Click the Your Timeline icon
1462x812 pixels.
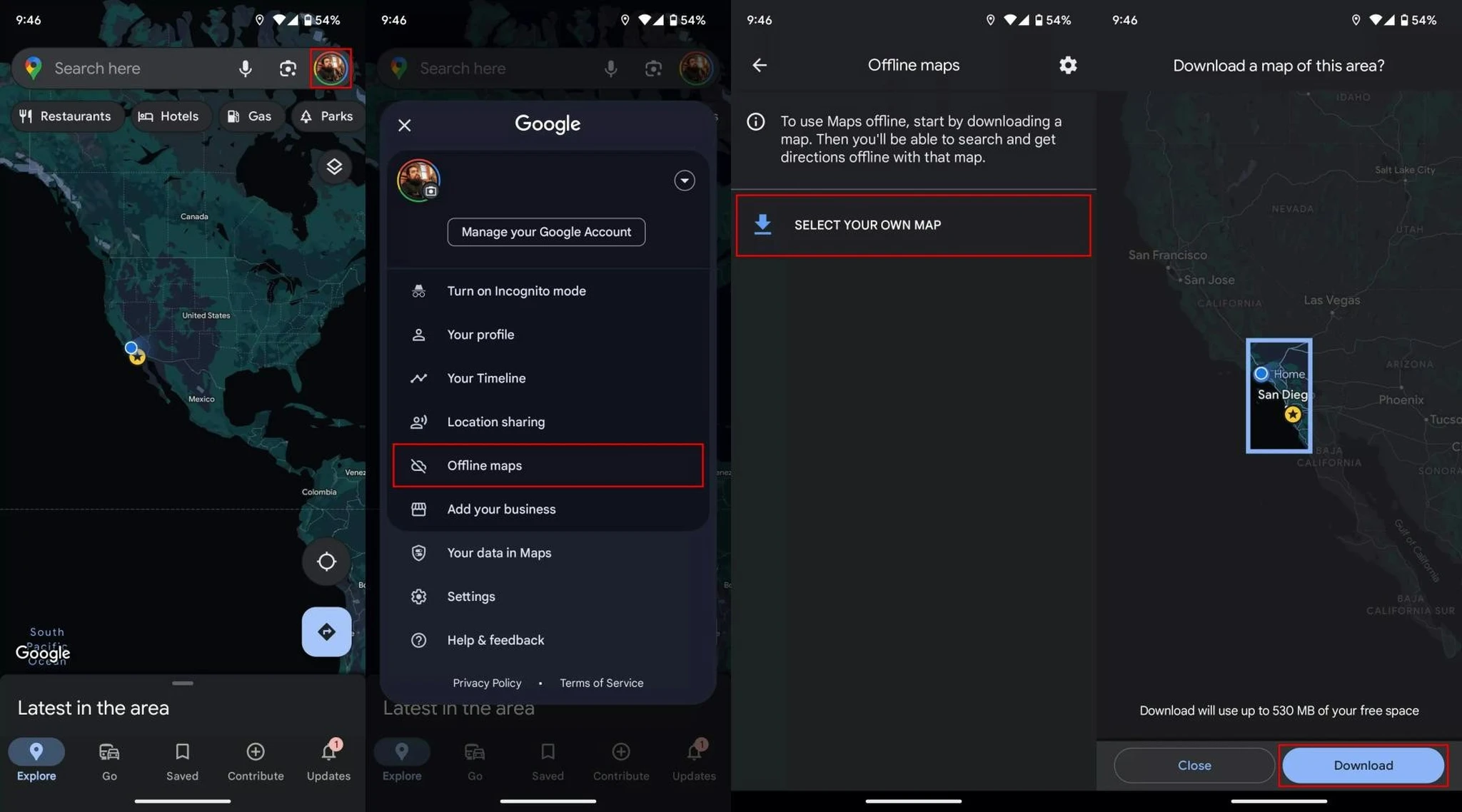click(418, 378)
